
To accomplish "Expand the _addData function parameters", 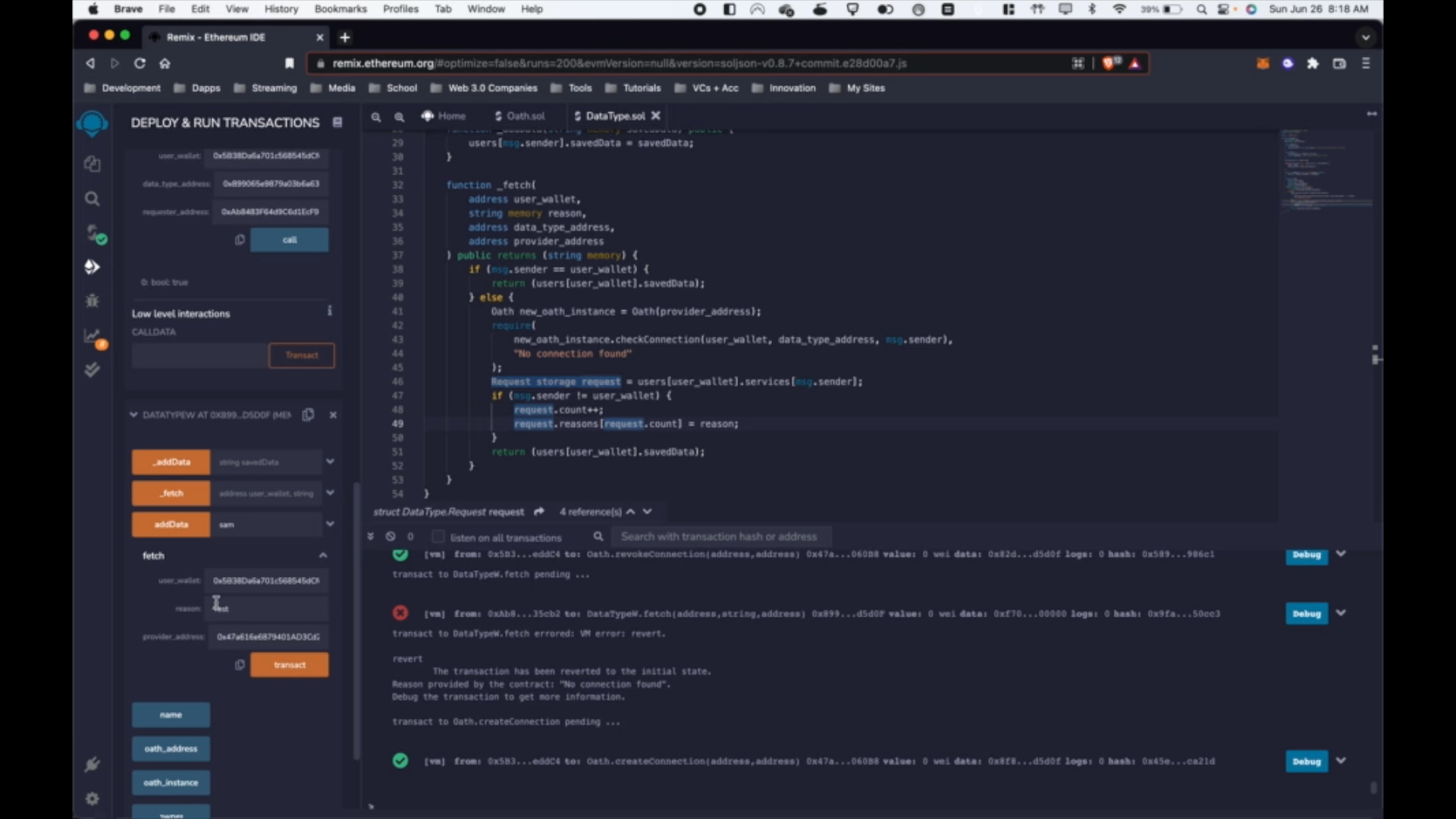I will [x=330, y=462].
